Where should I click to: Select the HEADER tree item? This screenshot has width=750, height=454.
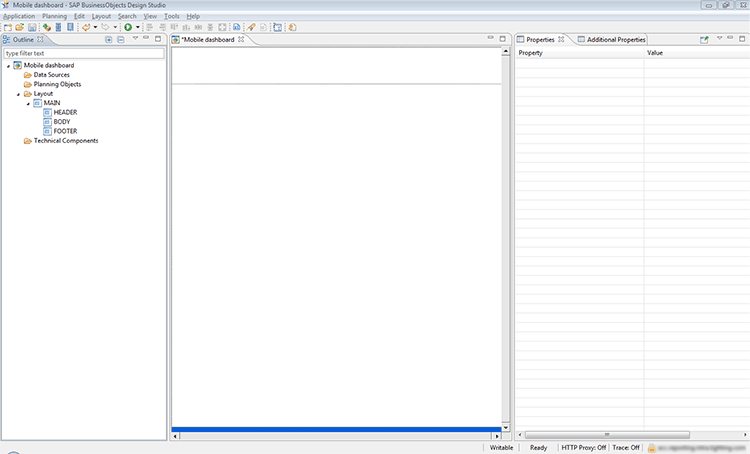[65, 112]
